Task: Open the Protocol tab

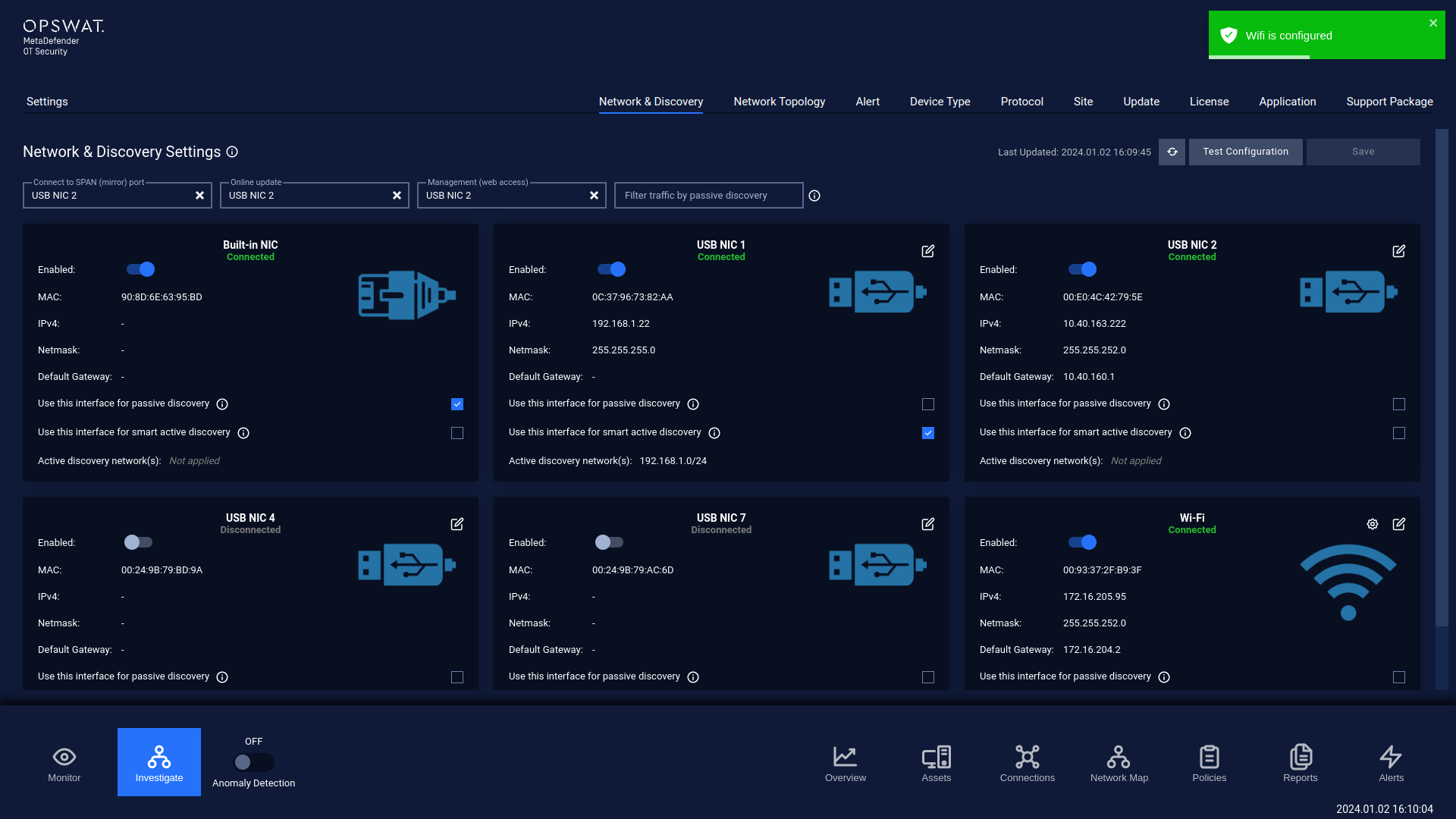Action: point(1021,102)
